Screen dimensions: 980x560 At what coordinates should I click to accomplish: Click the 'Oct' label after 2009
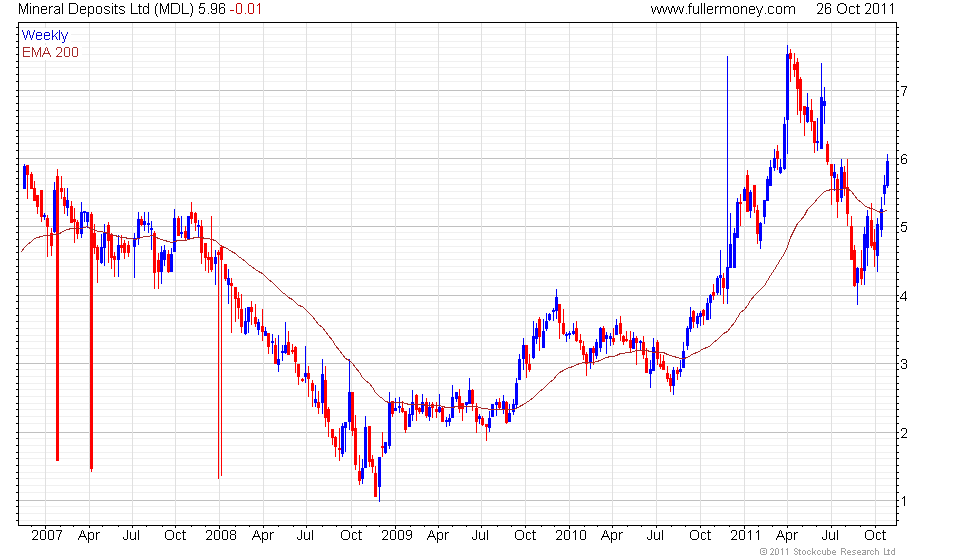(x=524, y=536)
